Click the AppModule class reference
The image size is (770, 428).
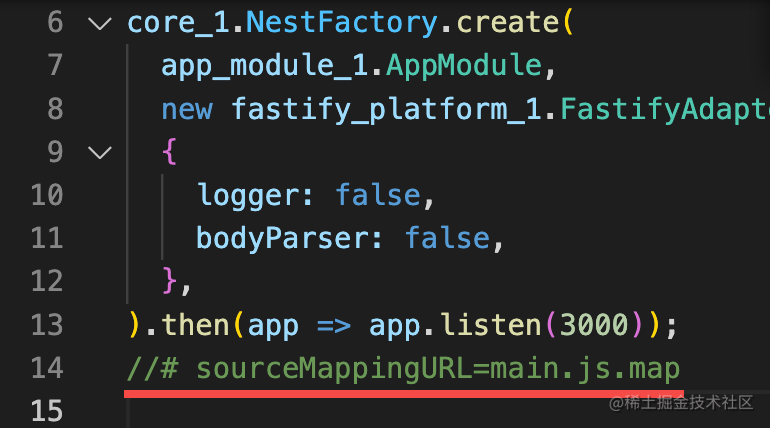tap(464, 66)
